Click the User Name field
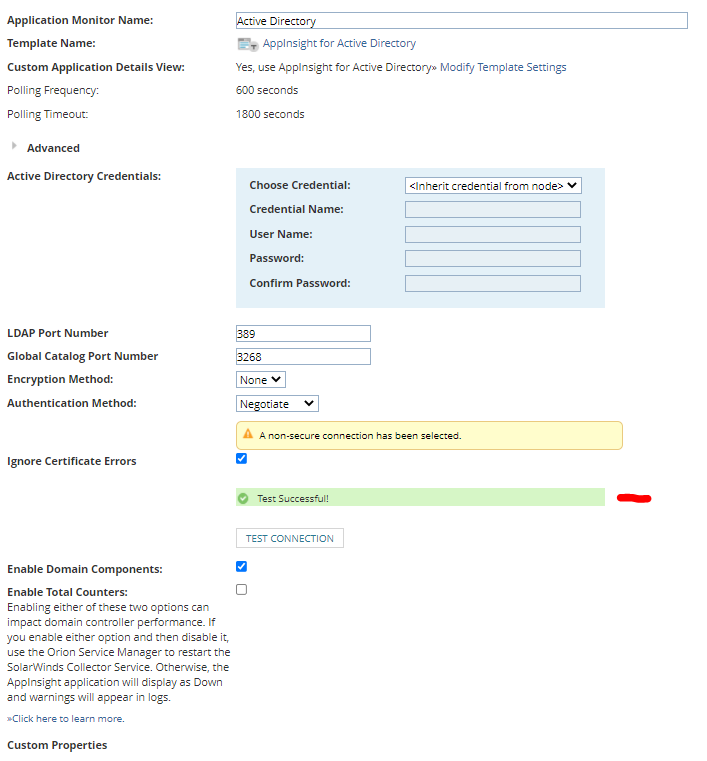The image size is (707, 761). 493,234
